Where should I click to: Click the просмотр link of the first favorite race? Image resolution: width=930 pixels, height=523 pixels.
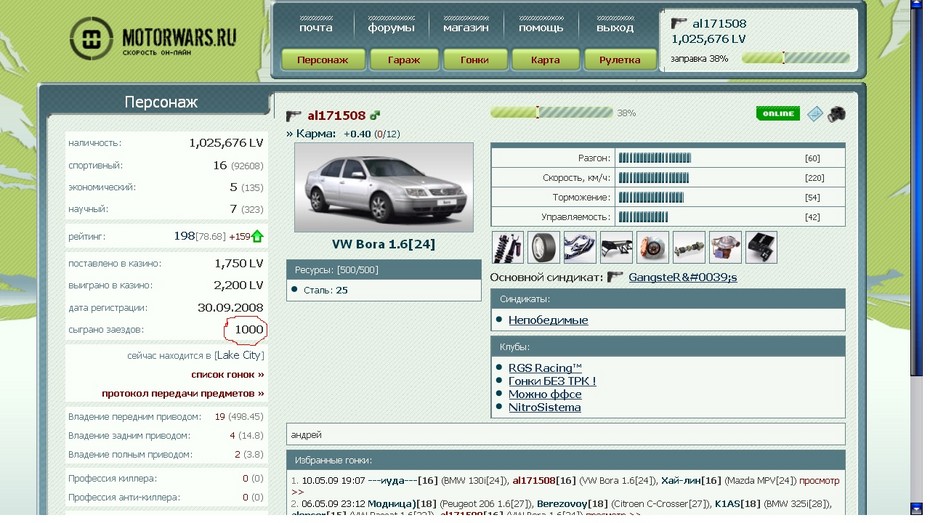point(819,481)
